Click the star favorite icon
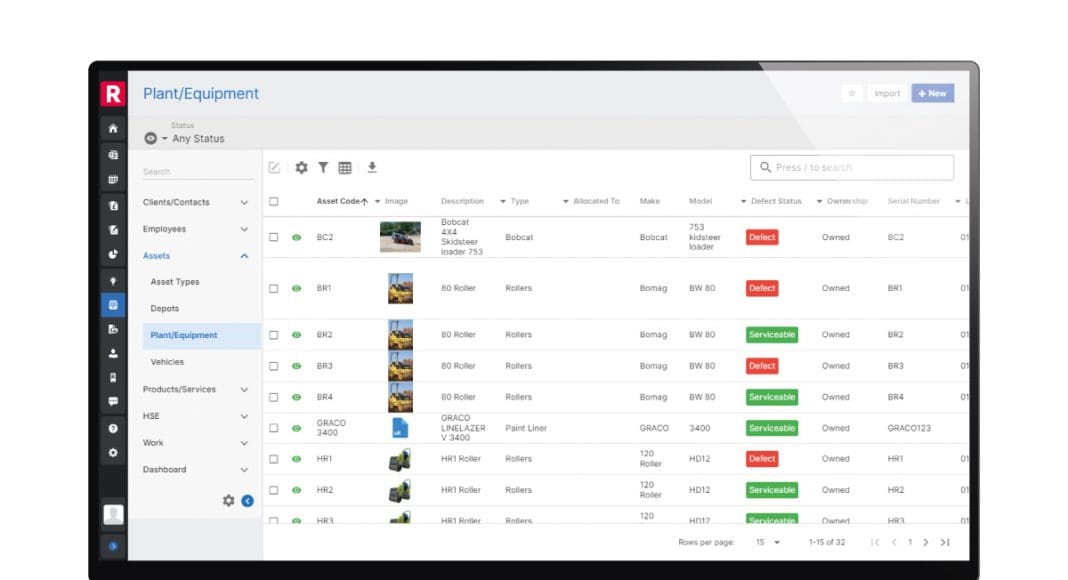The image size is (1068, 580). coord(852,93)
